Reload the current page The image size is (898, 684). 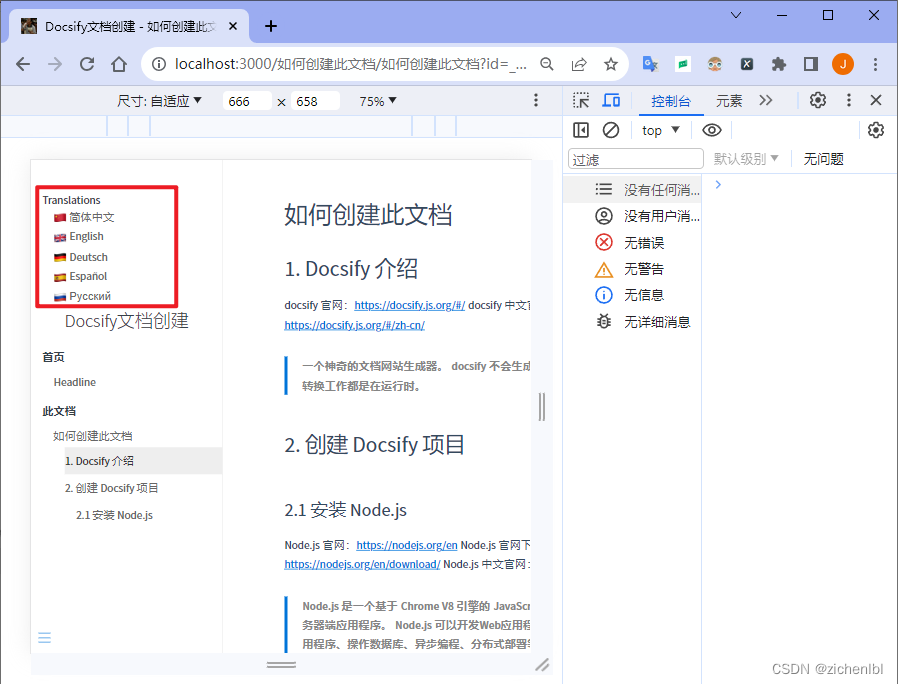click(87, 64)
